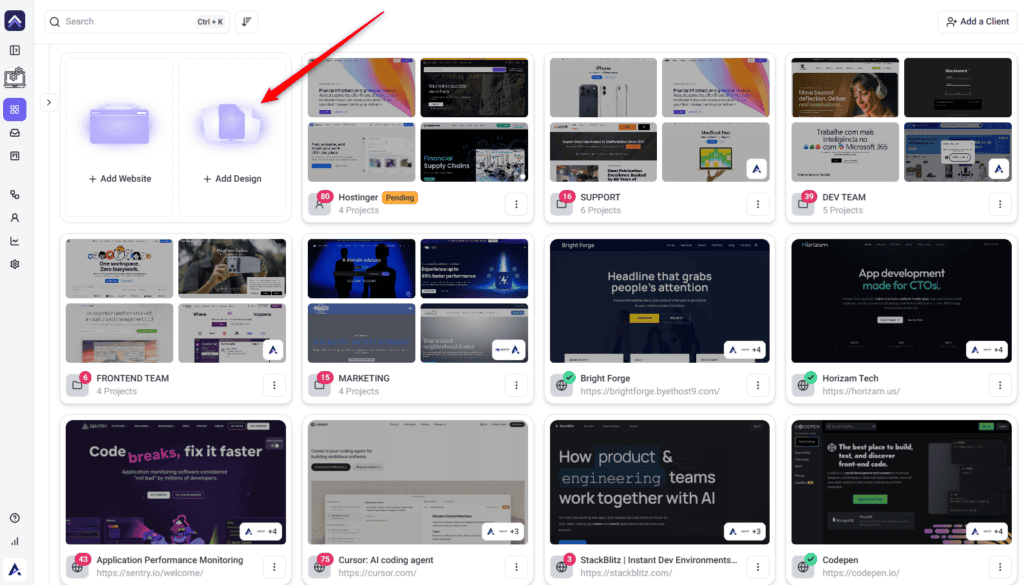Viewport: 1024px width, 585px height.
Task: Open the help question mark icon
Action: pos(14,518)
